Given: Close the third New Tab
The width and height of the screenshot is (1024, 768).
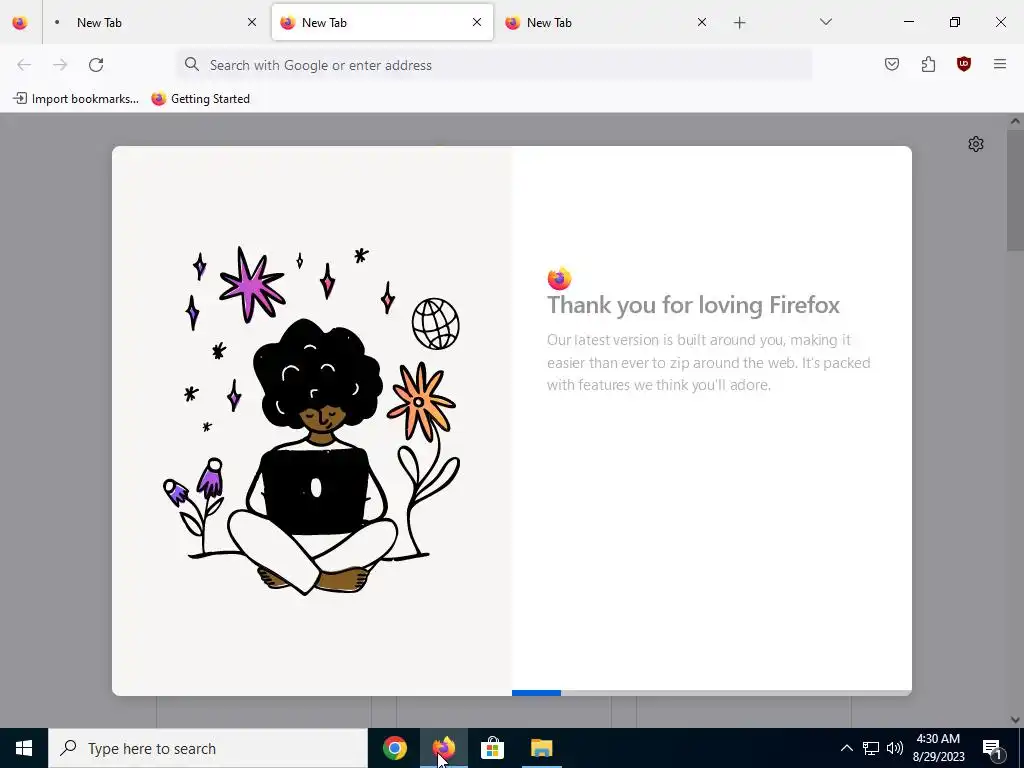Looking at the screenshot, I should (x=702, y=22).
